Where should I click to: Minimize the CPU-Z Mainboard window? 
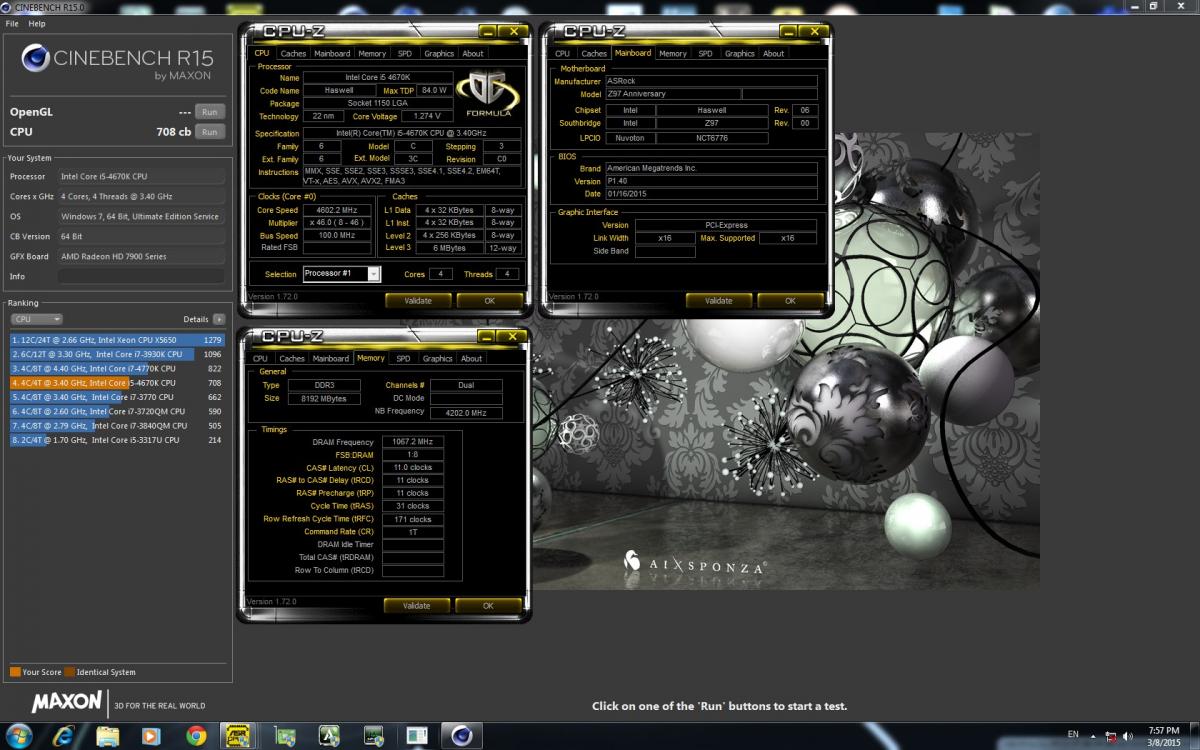pyautogui.click(x=790, y=31)
